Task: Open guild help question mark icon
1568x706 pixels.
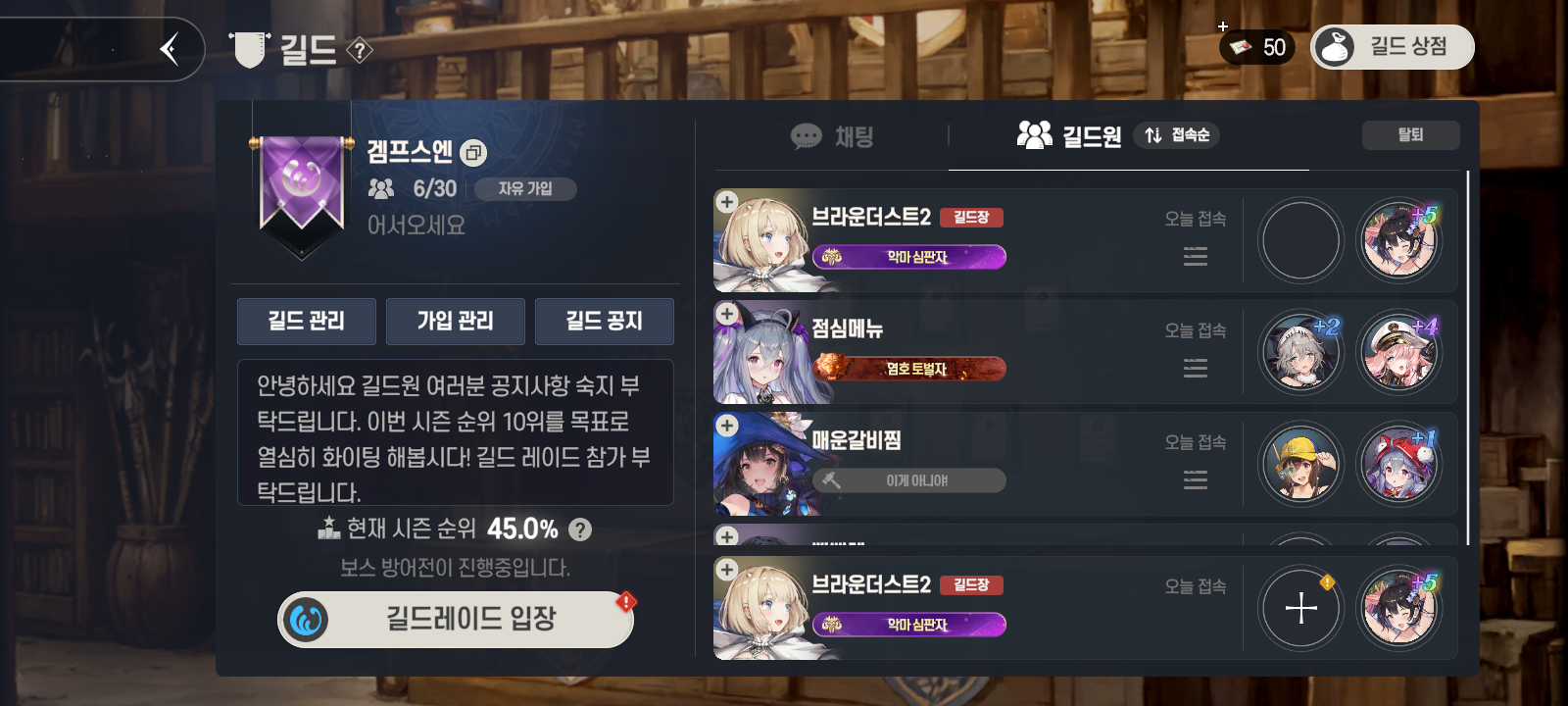Action: pyautogui.click(x=360, y=50)
